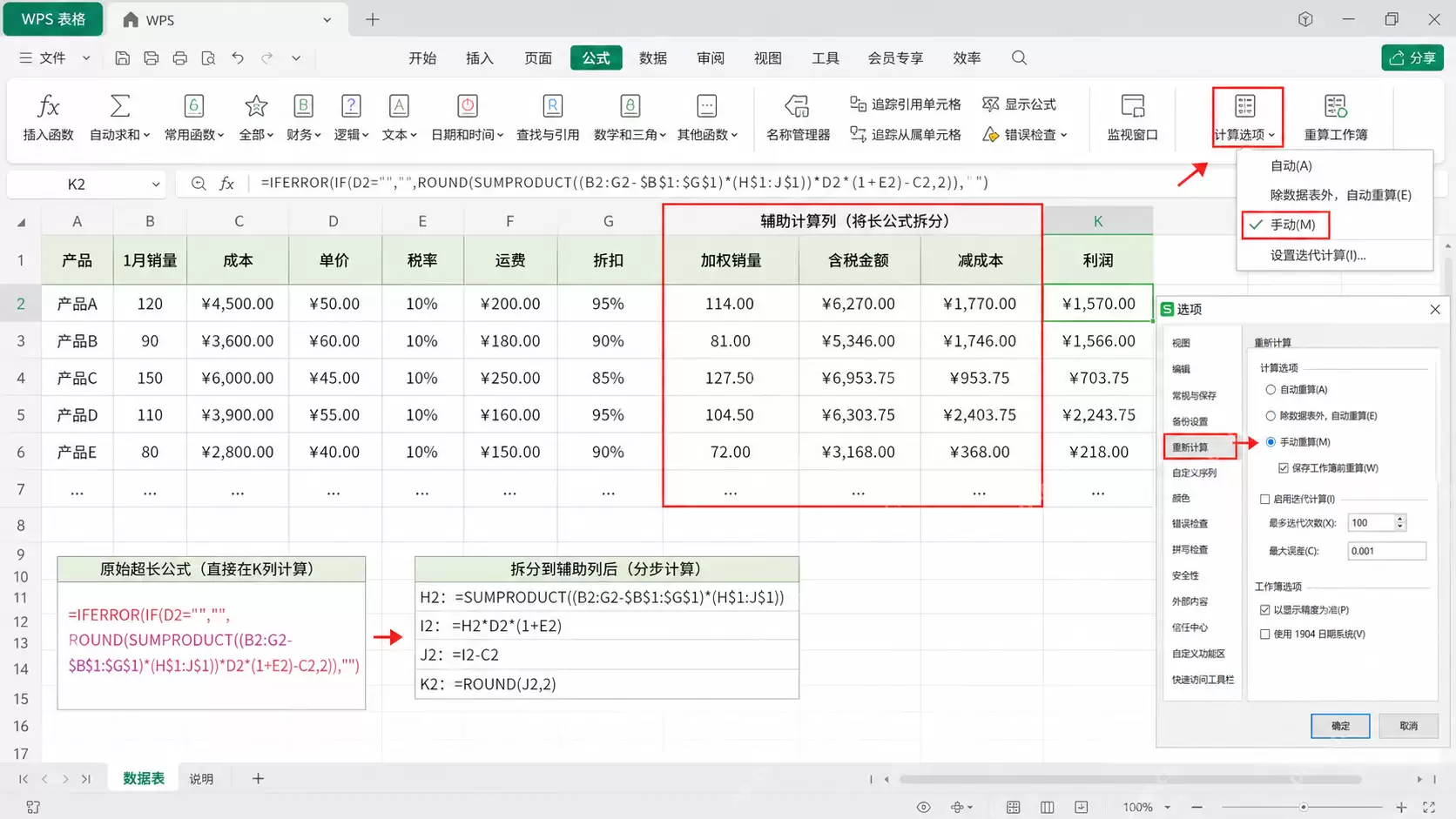Expand the 文件 menu dropdown arrow
Image resolution: width=1456 pixels, height=819 pixels.
point(86,58)
